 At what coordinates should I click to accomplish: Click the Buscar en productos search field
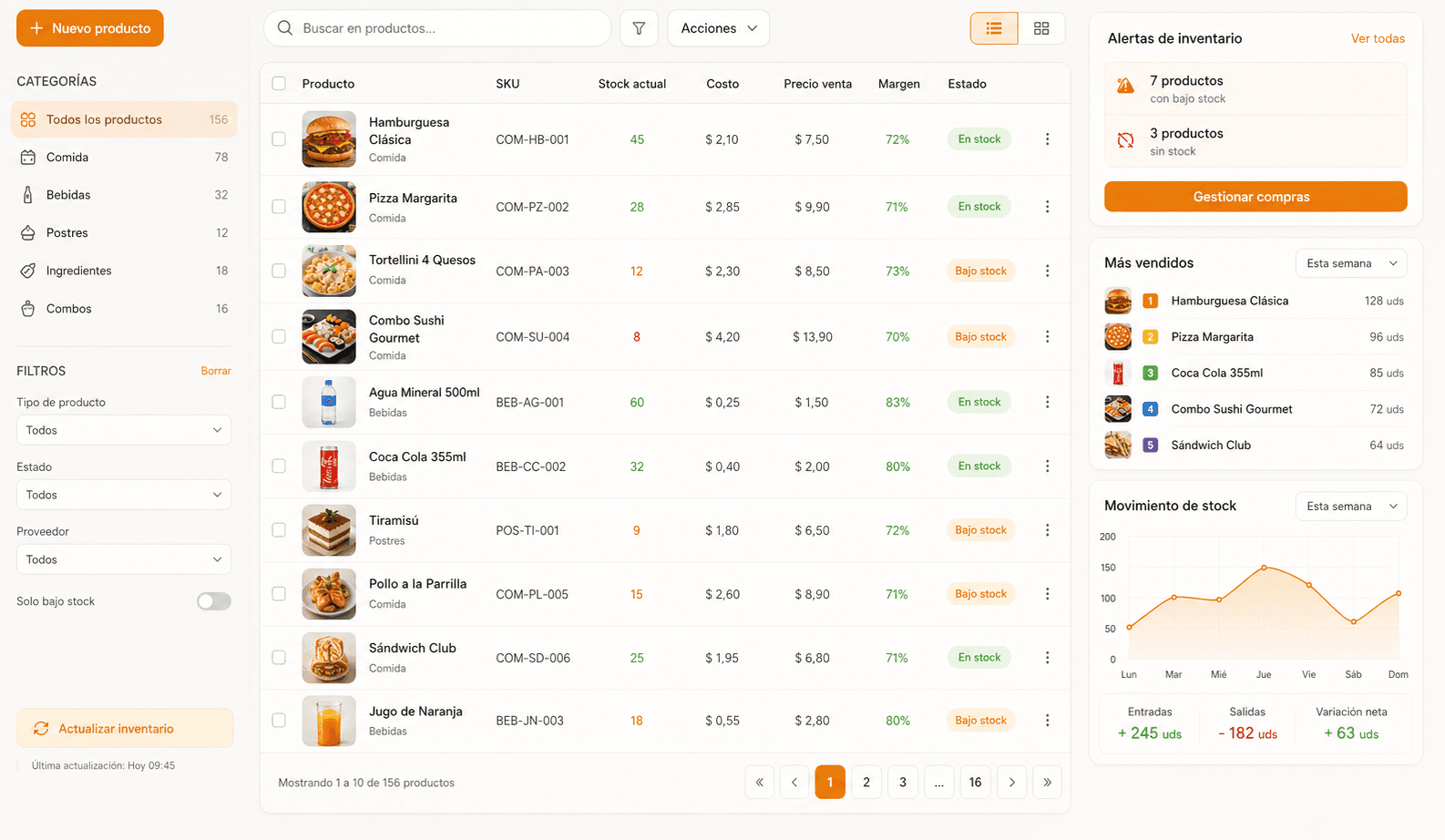[x=437, y=28]
